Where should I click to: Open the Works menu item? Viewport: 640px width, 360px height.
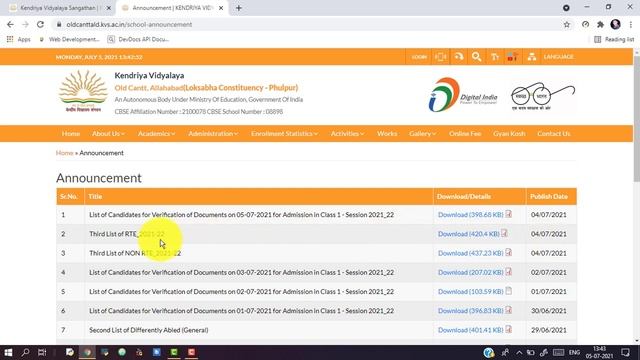pyautogui.click(x=387, y=133)
